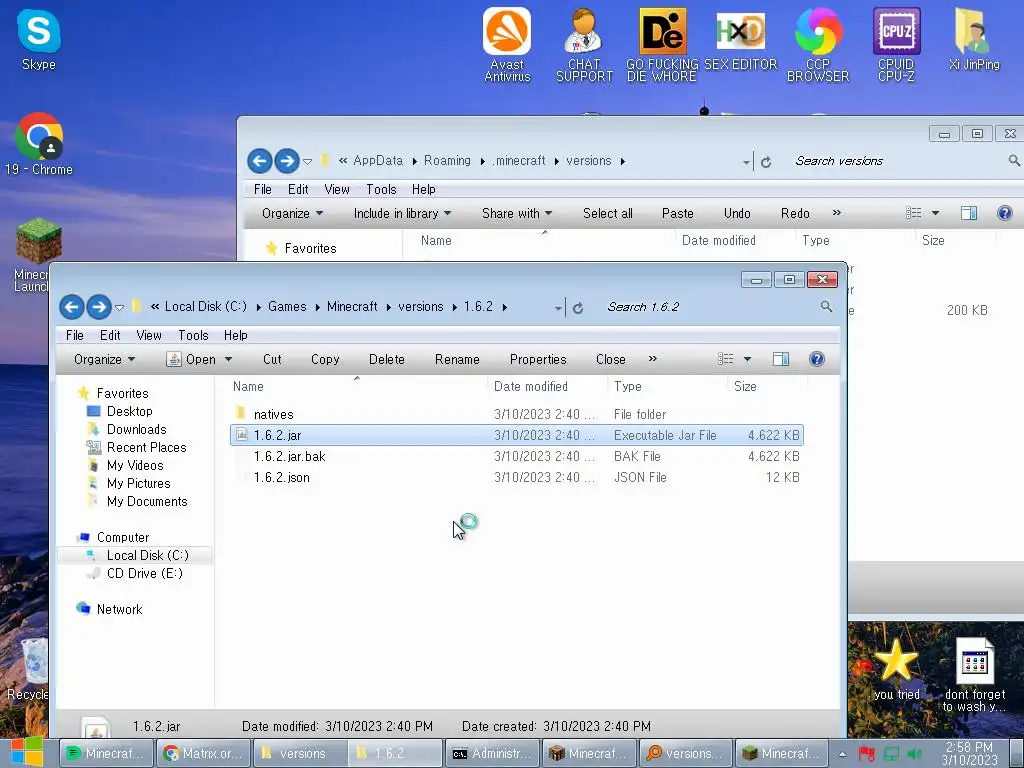1024x768 pixels.
Task: Select the natives folder
Action: click(x=516, y=414)
